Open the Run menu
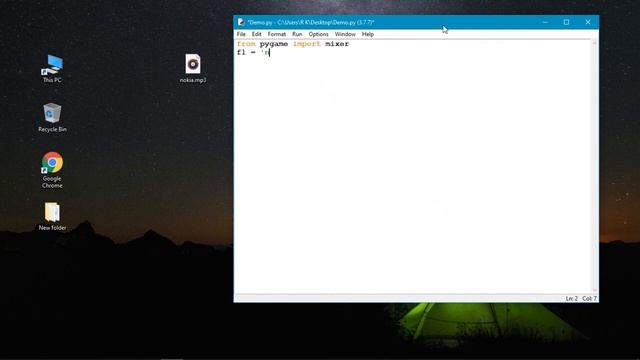 pyautogui.click(x=297, y=34)
